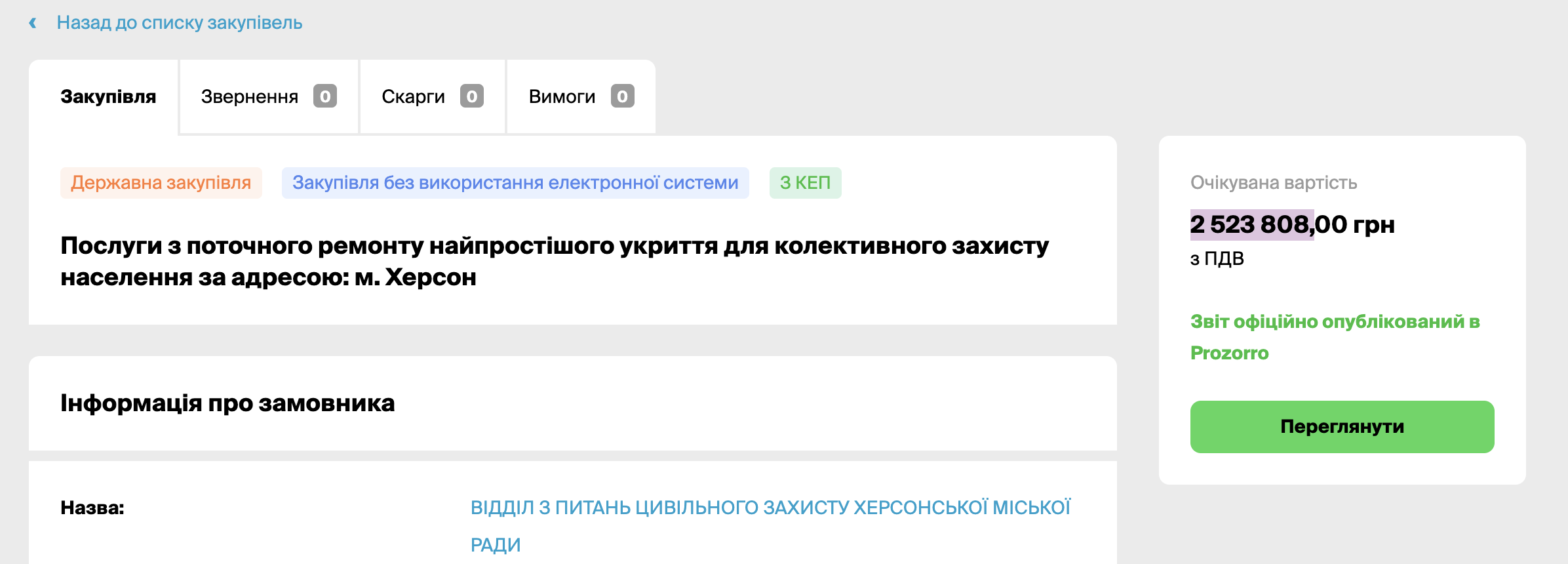Screen dimensions: 1568x564
Task: Click the green 'З КЕП' tag
Action: (805, 183)
